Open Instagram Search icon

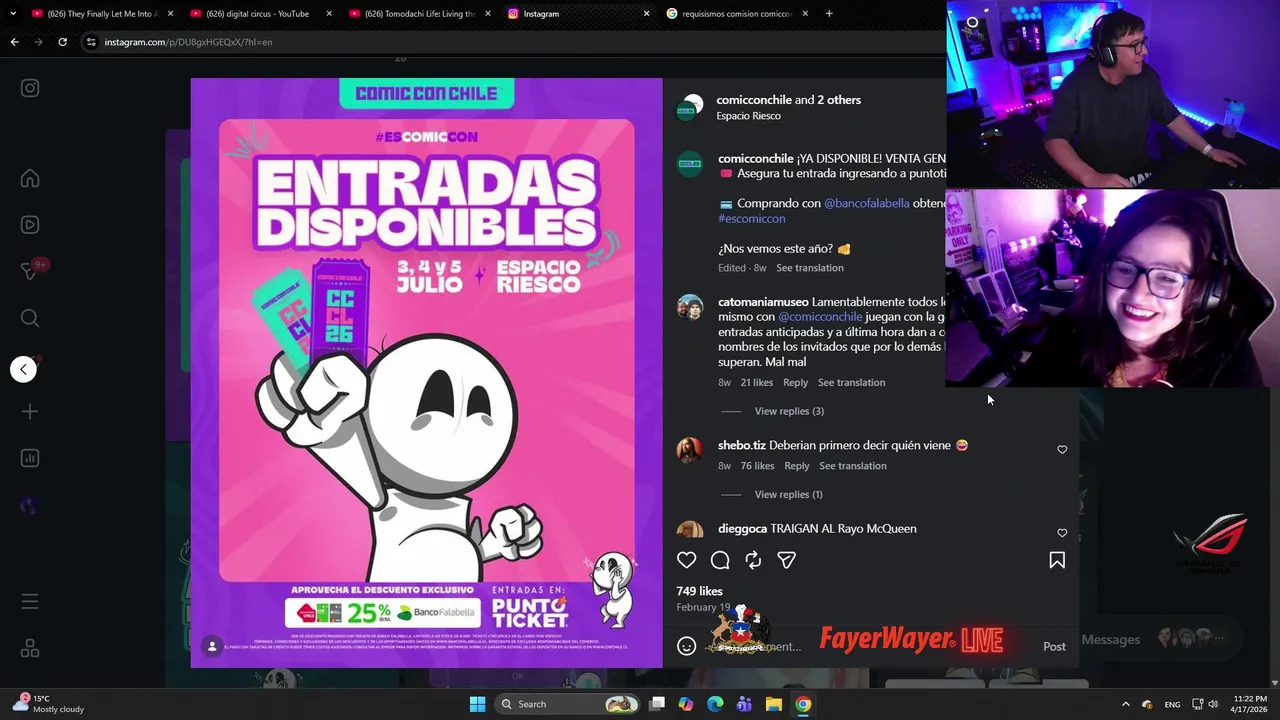[30, 318]
